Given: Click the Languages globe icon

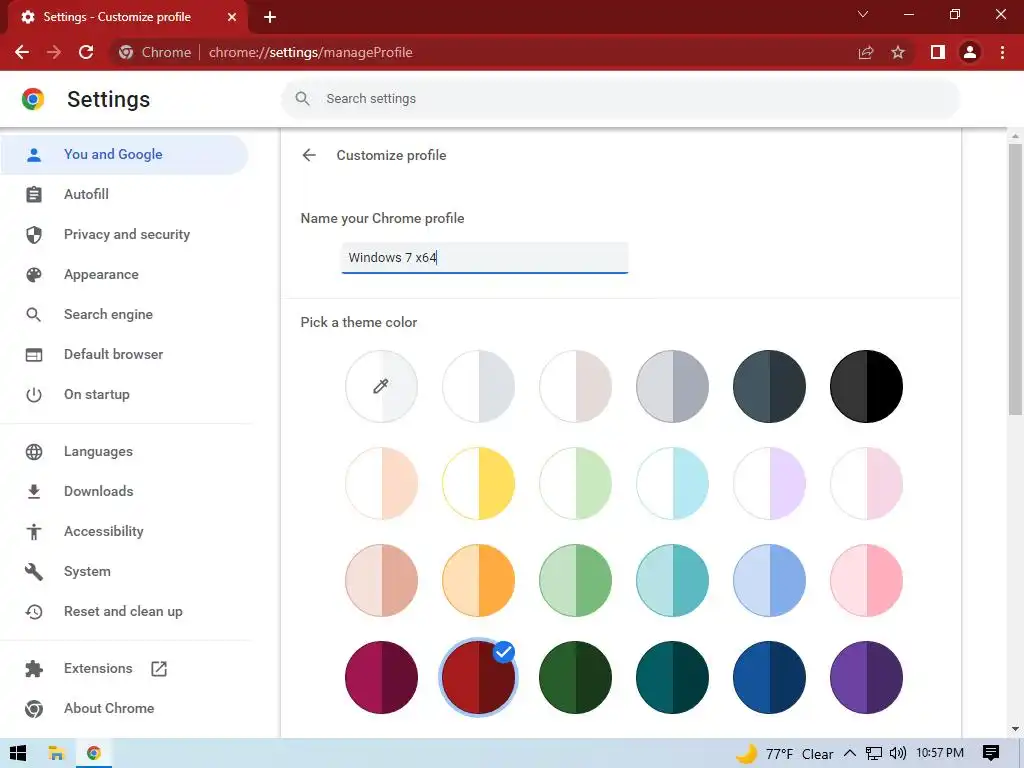Looking at the screenshot, I should pos(34,451).
